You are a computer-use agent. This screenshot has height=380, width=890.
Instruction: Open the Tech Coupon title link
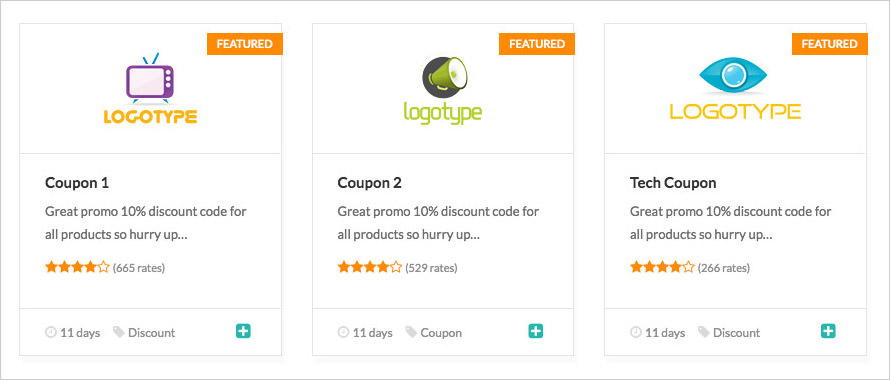click(673, 183)
